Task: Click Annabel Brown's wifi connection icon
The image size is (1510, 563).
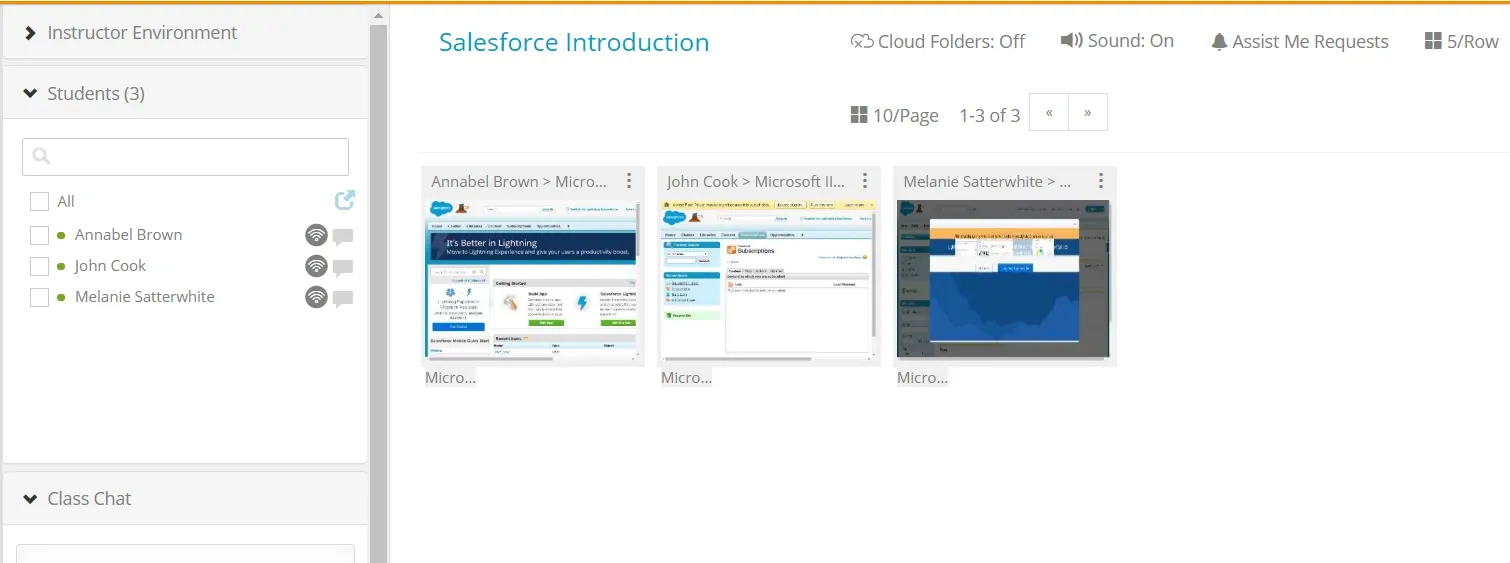Action: point(316,235)
